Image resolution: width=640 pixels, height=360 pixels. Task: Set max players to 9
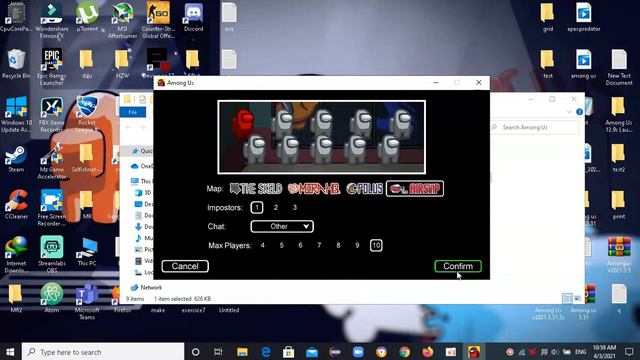click(357, 245)
